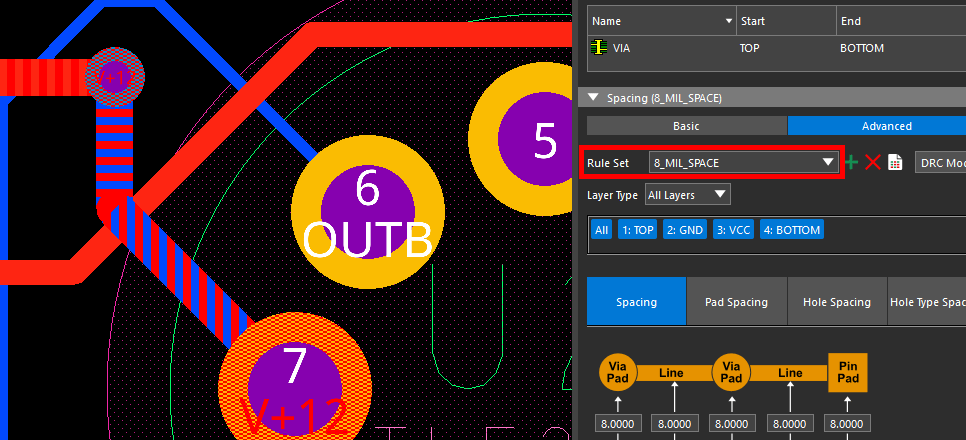Screen dimensions: 966x440
Task: Click the Start column header
Action: 786,21
